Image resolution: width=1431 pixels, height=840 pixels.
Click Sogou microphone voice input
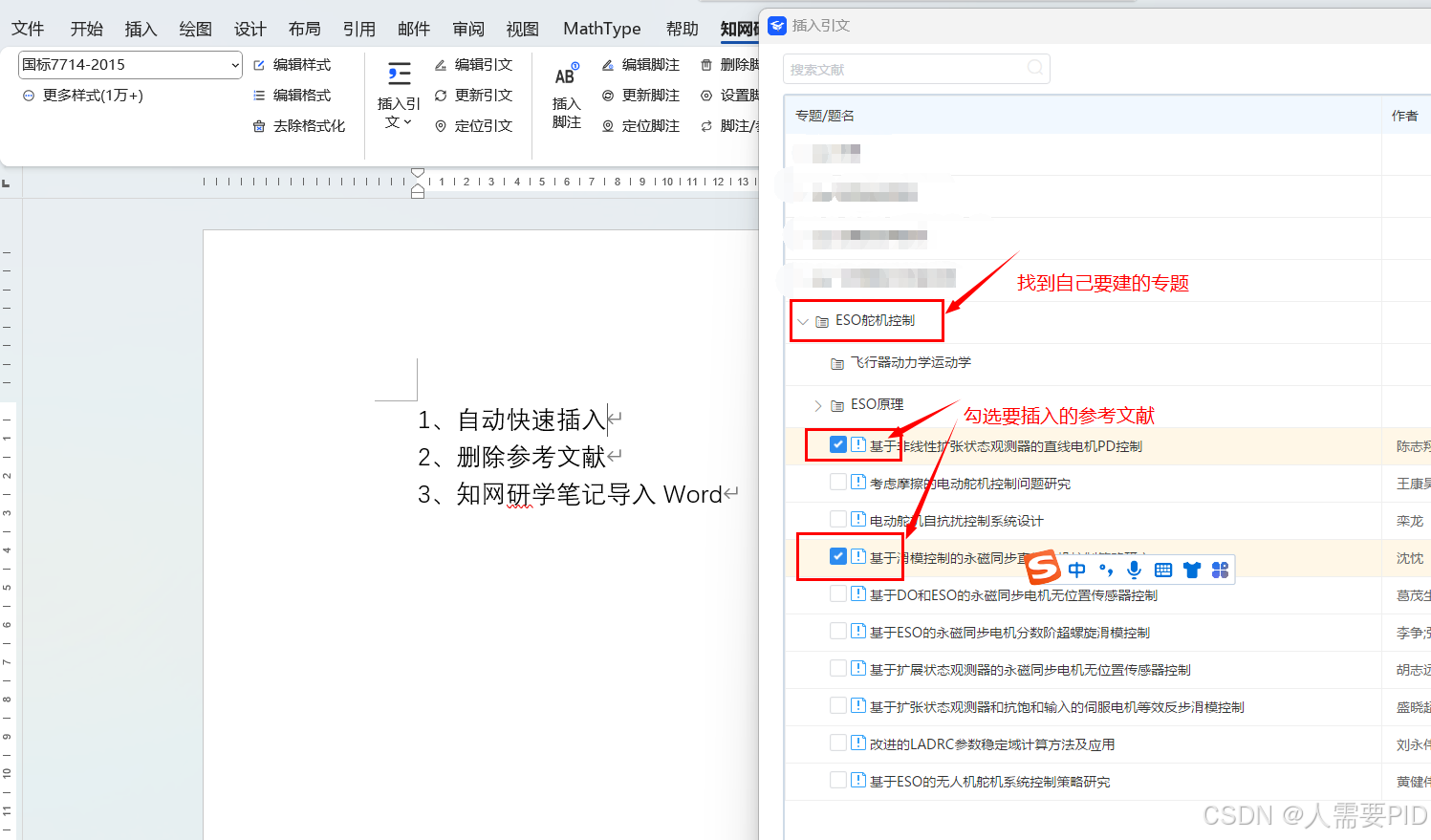[x=1134, y=571]
